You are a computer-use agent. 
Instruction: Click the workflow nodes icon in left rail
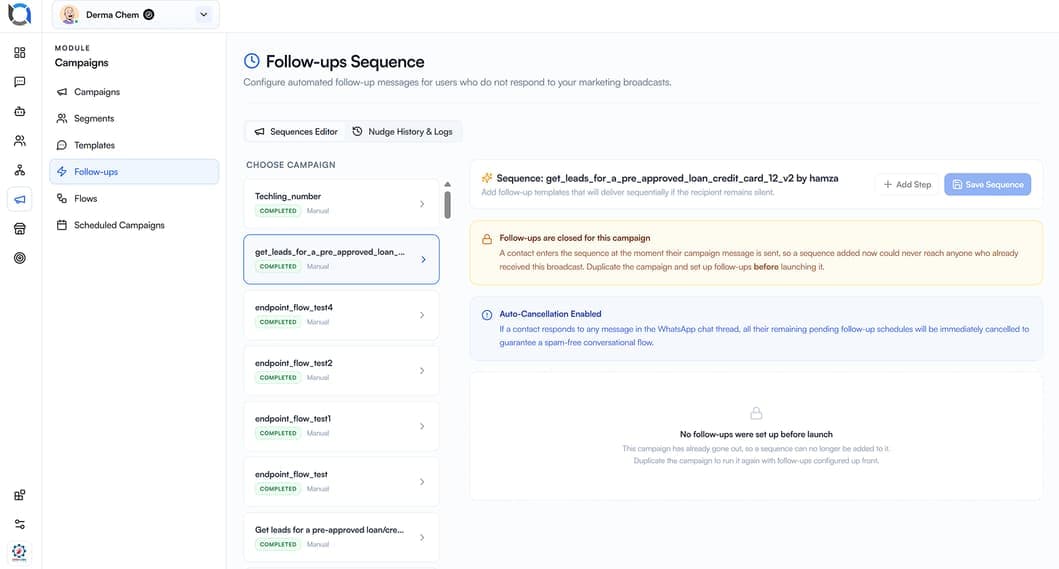[20, 170]
